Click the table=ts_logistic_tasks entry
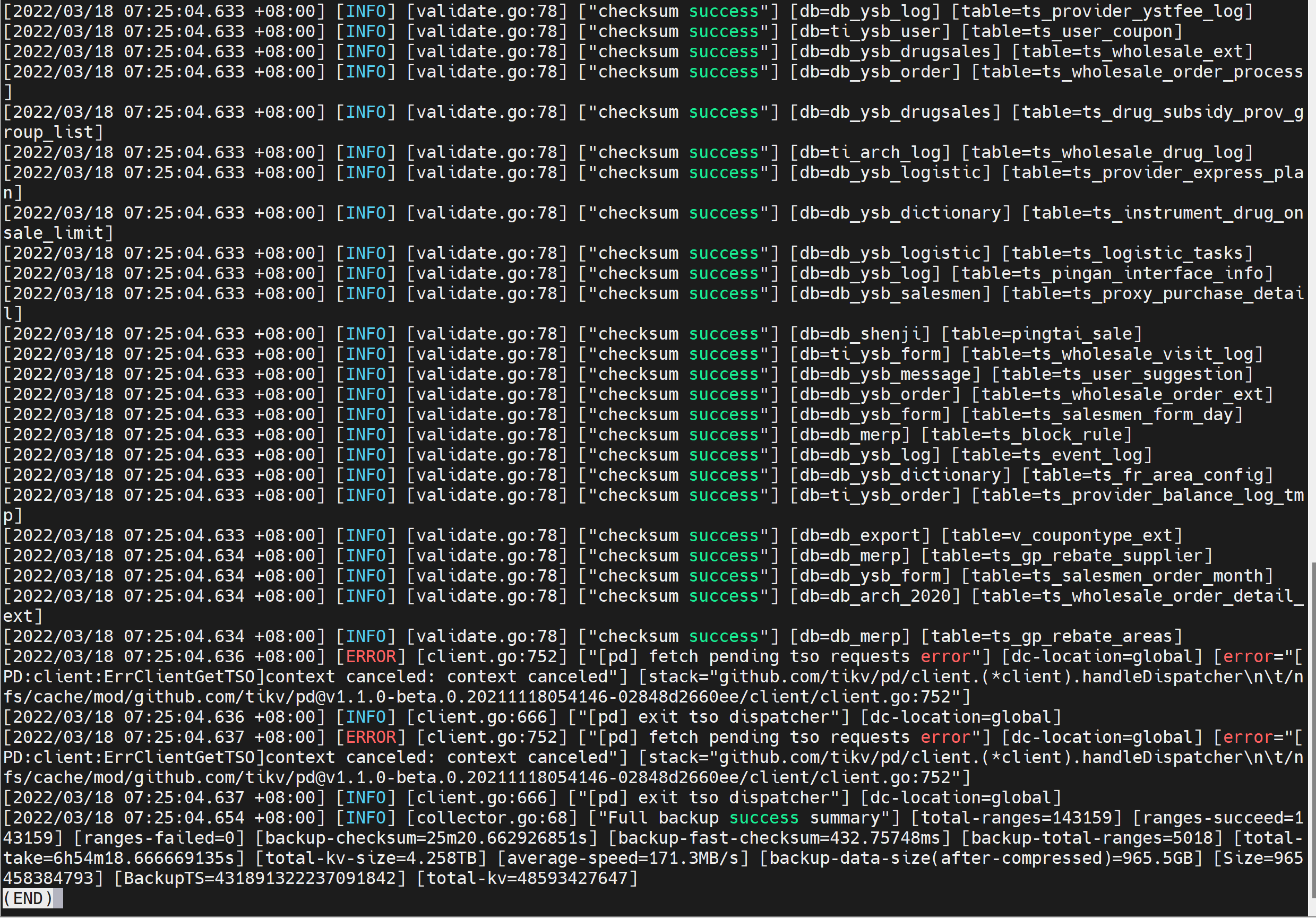The image size is (1316, 919). pos(1127,253)
